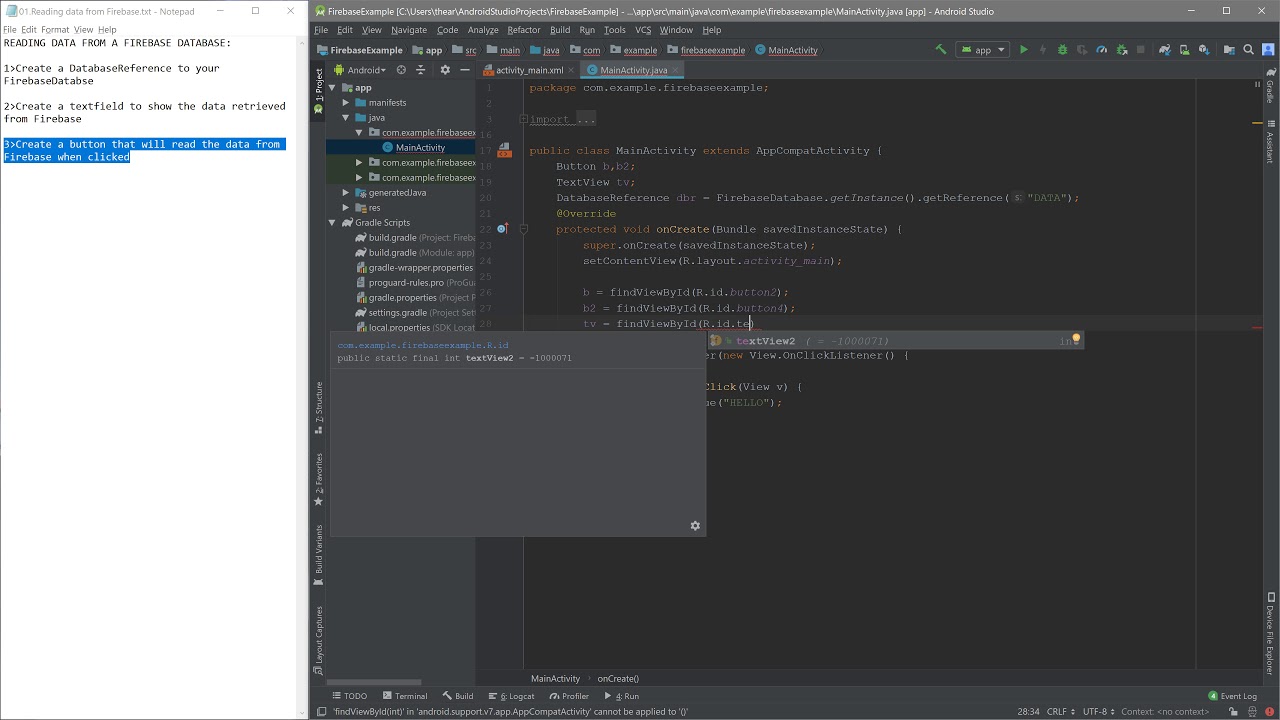Toggle the Device File Explorer side tab
This screenshot has height=720, width=1280.
tap(1271, 635)
